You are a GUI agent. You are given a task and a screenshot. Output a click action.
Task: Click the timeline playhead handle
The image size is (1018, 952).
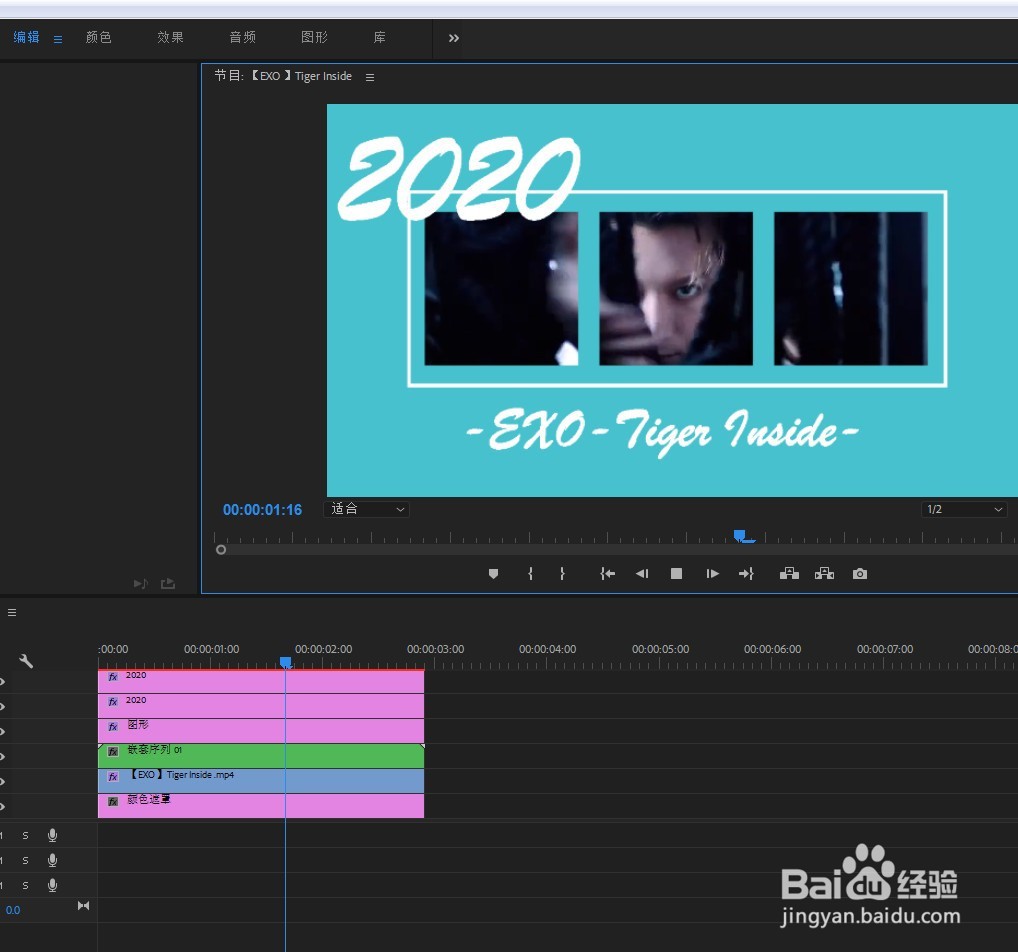[x=286, y=662]
